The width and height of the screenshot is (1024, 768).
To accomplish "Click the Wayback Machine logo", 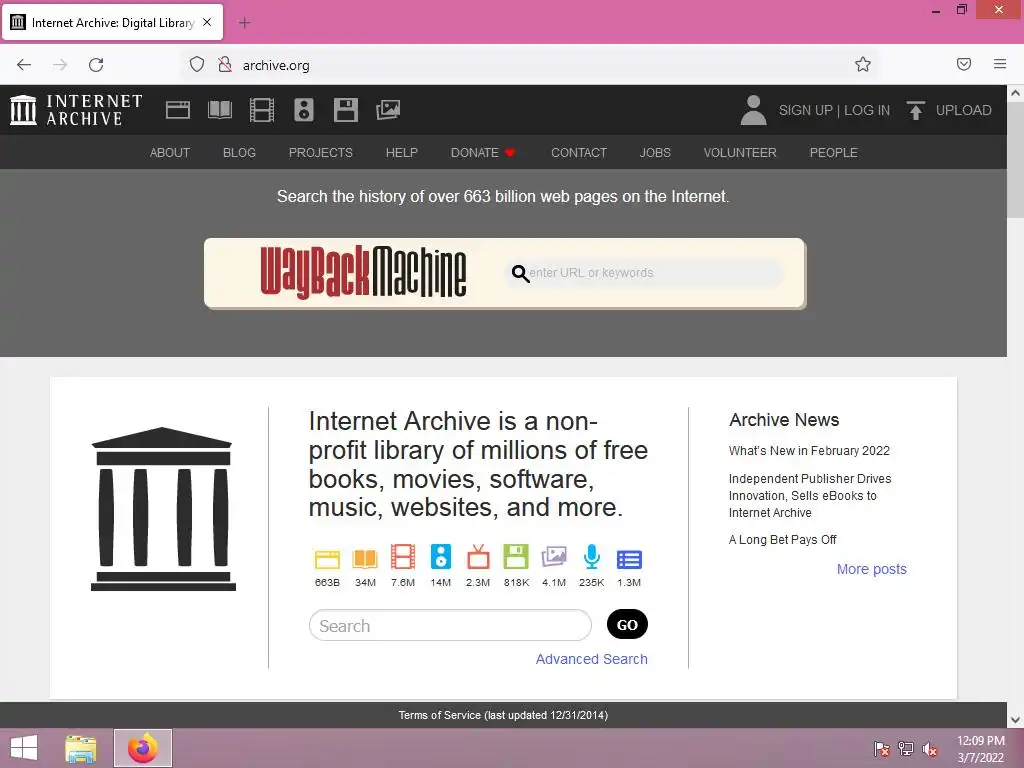I will [363, 272].
